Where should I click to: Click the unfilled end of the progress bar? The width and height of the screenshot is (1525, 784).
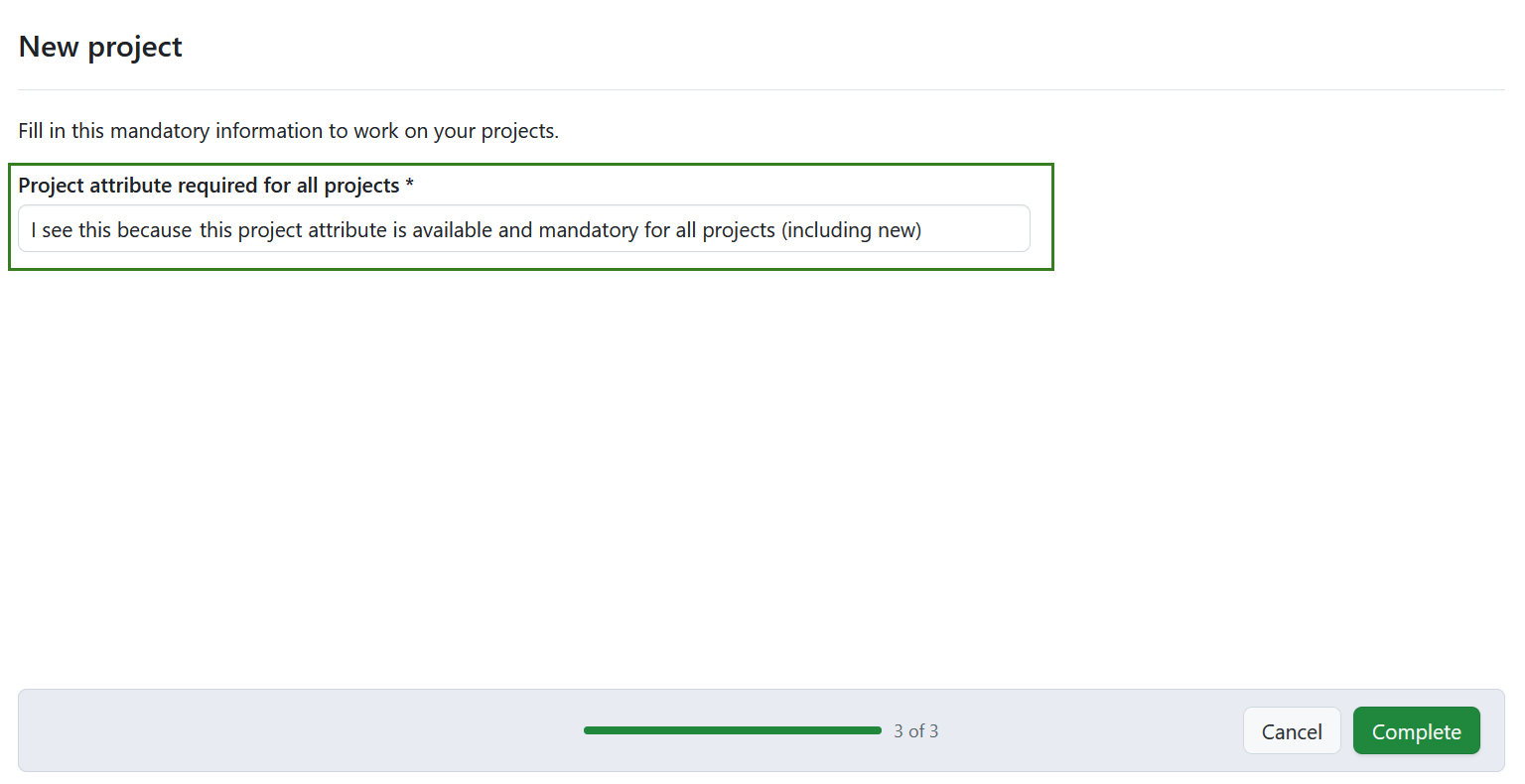pos(874,729)
